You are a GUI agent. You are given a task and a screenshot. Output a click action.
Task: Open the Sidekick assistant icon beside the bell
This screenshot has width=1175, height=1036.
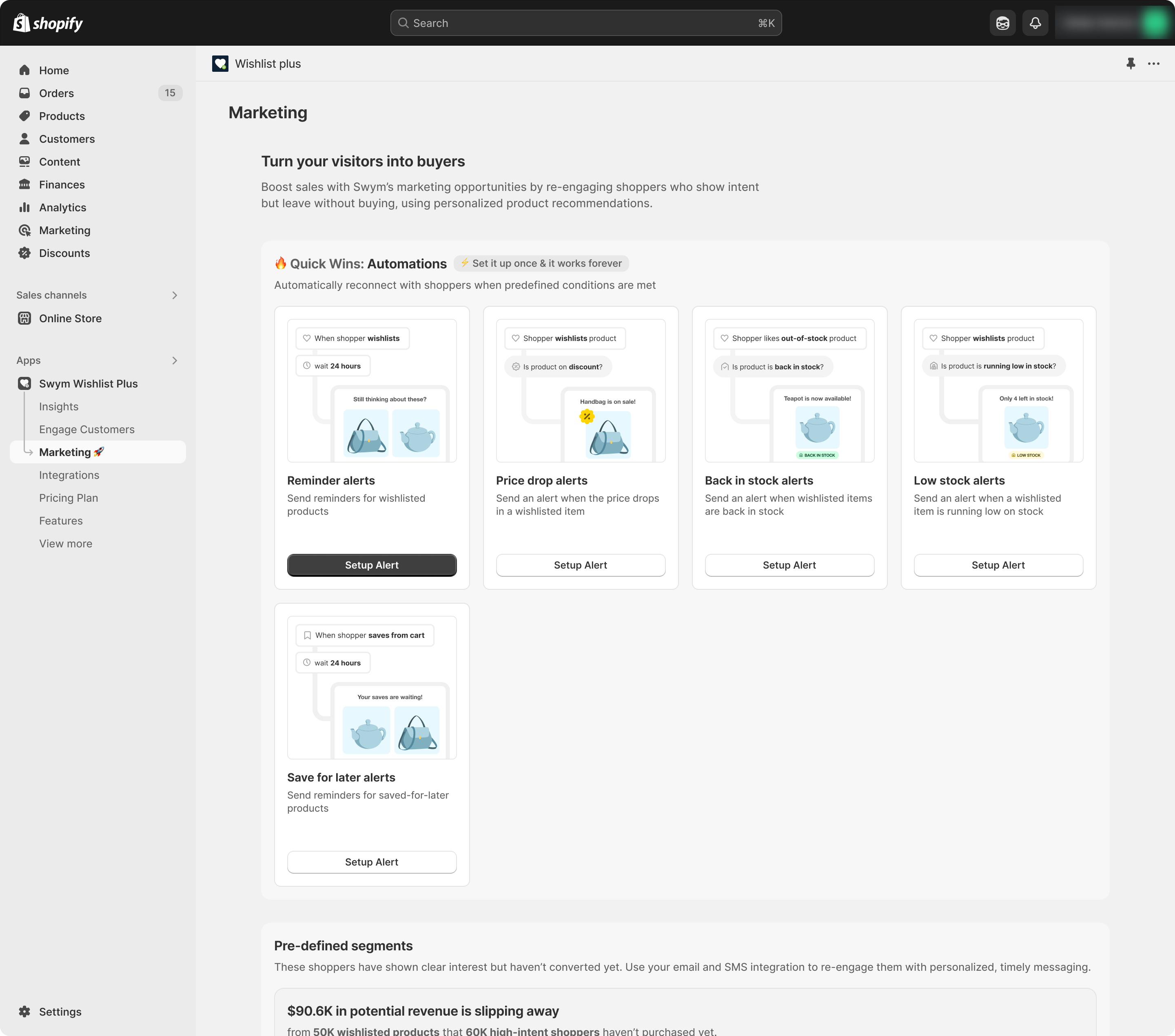click(1002, 23)
